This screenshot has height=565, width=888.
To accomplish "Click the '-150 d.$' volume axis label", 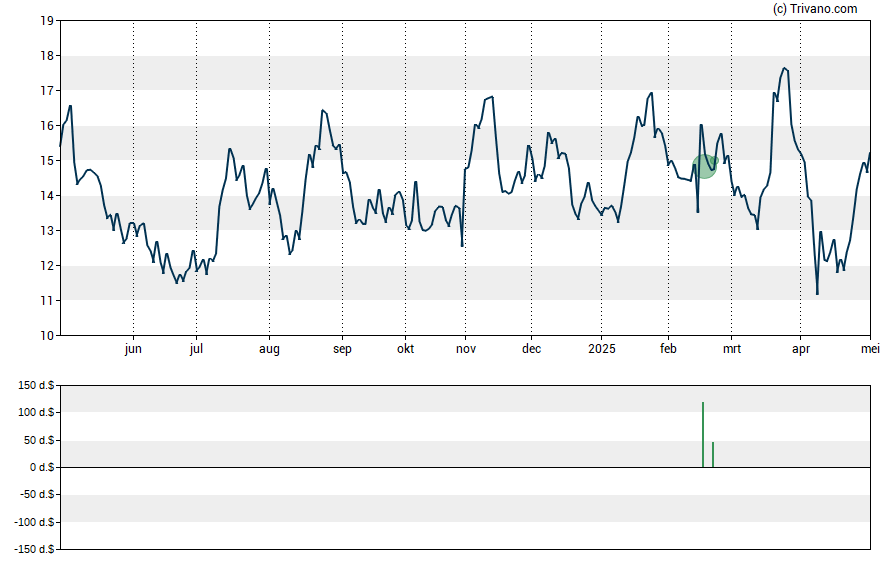I will tap(35, 549).
